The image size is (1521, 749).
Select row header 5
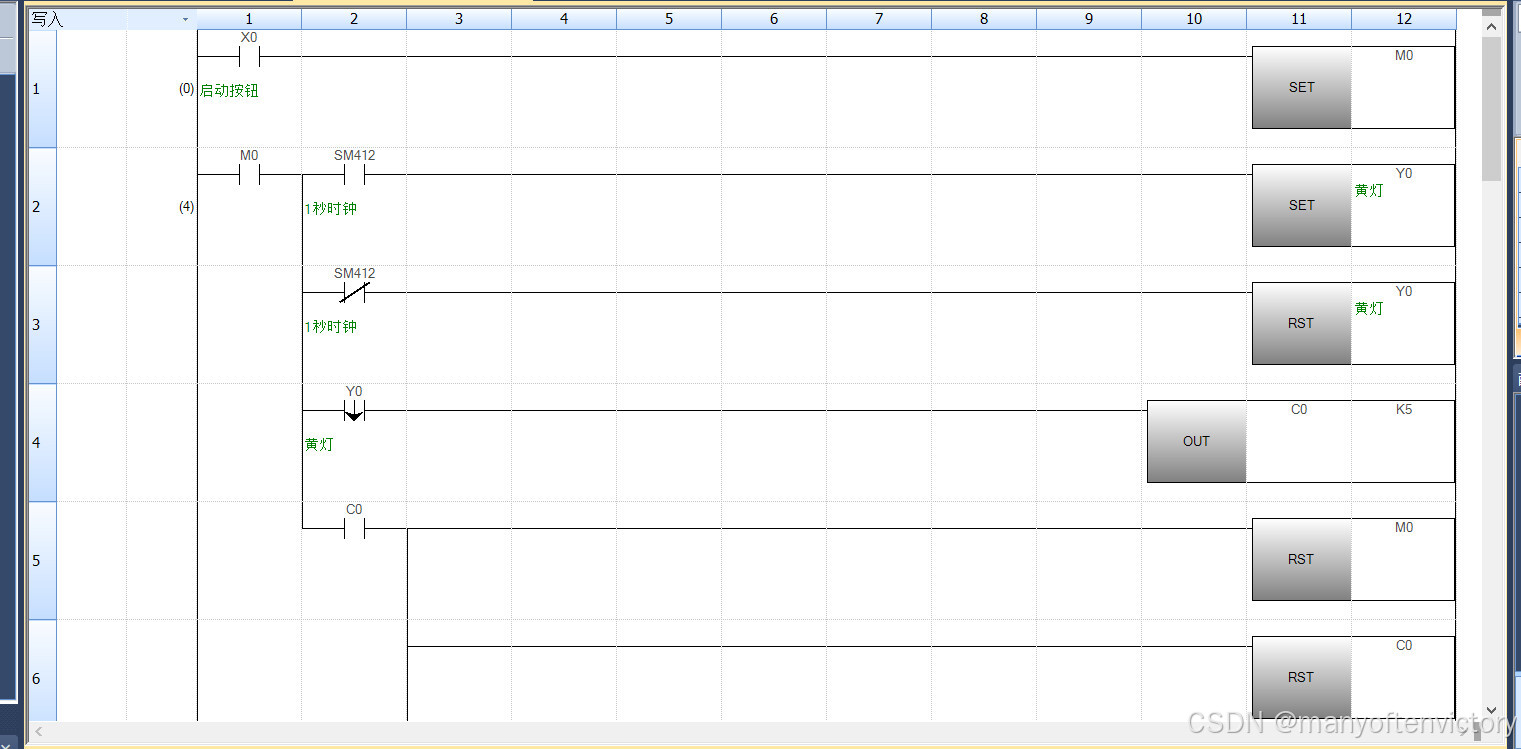(x=42, y=561)
